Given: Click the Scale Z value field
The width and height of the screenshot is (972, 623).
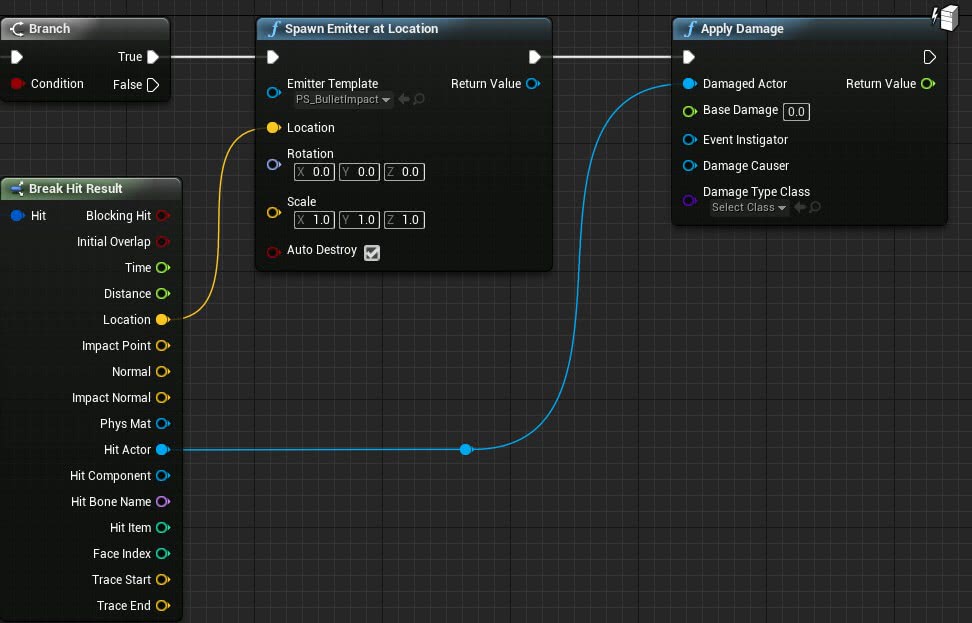Looking at the screenshot, I should pos(404,220).
